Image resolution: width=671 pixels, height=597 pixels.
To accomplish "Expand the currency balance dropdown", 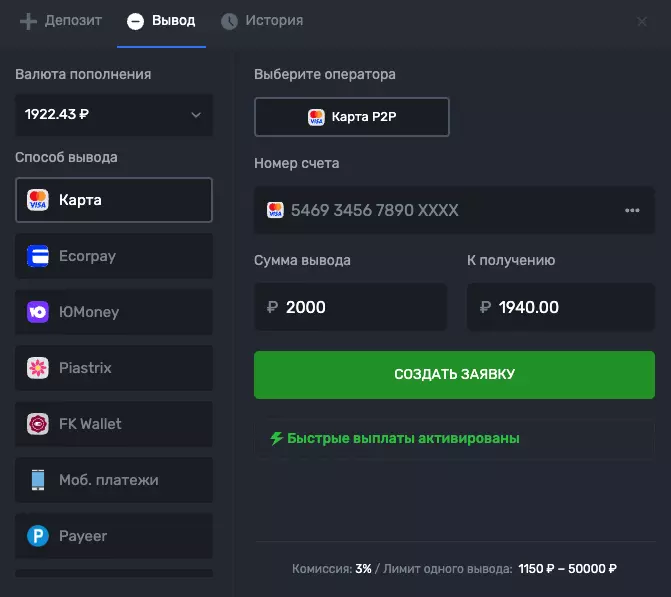I will (114, 115).
